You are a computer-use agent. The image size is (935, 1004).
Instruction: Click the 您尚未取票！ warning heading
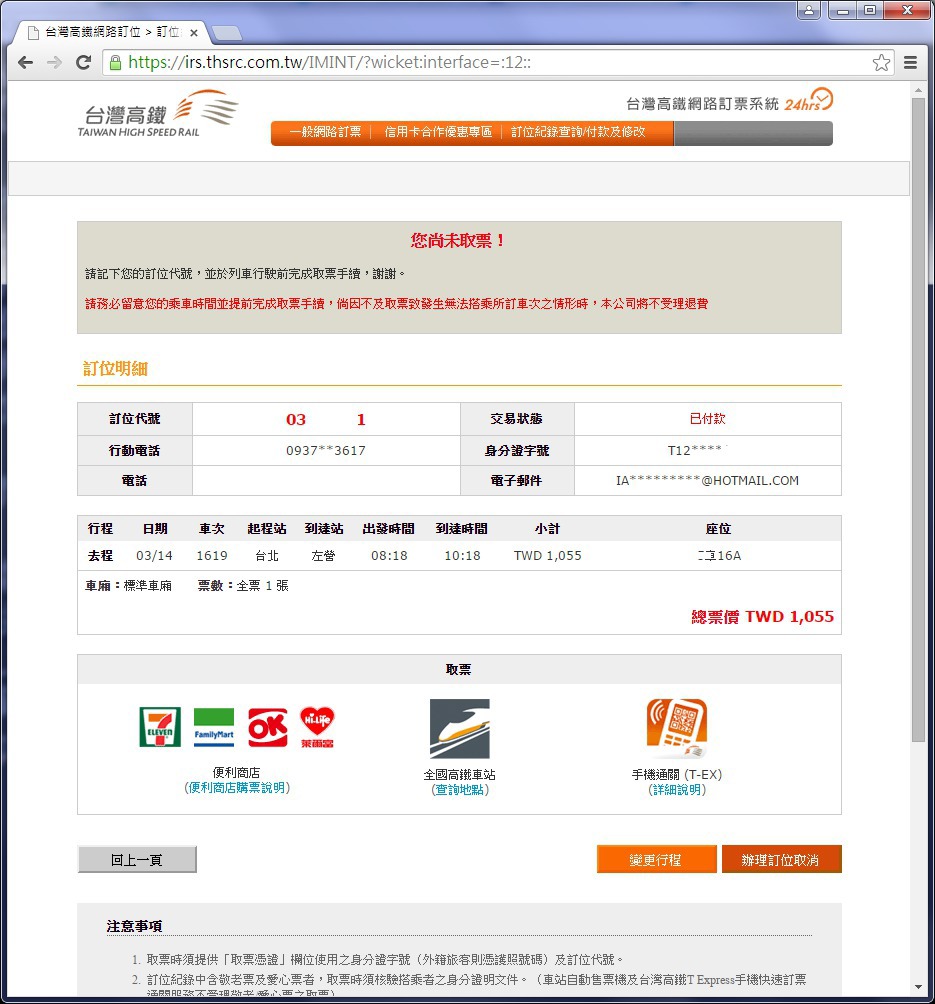click(458, 241)
